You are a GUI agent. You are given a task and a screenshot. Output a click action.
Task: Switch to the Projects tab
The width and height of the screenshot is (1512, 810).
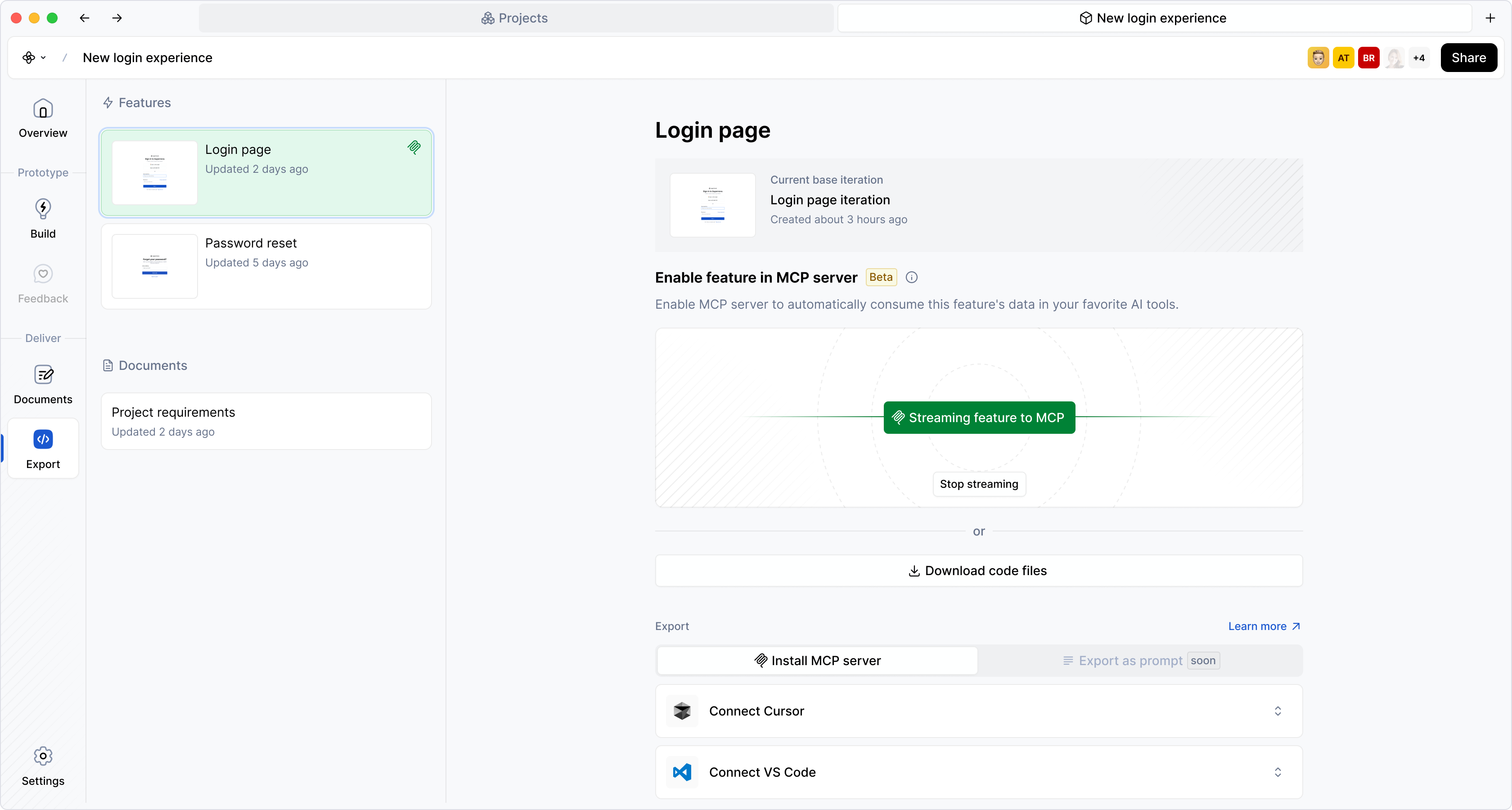[x=515, y=18]
